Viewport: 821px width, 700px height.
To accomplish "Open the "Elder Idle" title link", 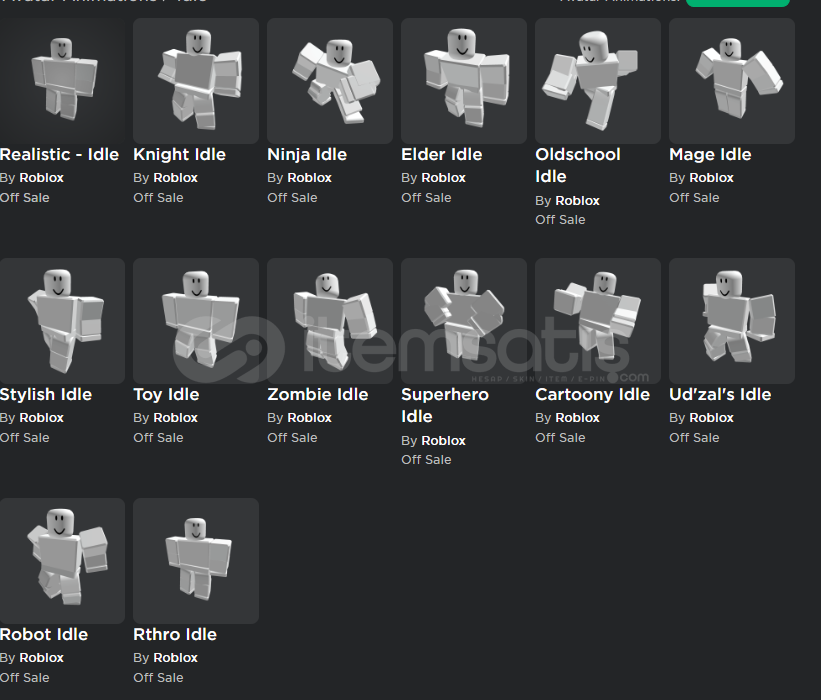I will point(442,154).
